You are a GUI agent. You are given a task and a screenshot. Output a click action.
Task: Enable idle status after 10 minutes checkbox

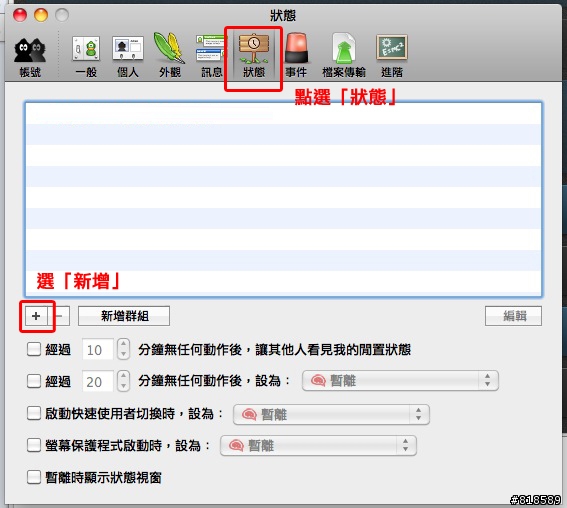point(34,349)
